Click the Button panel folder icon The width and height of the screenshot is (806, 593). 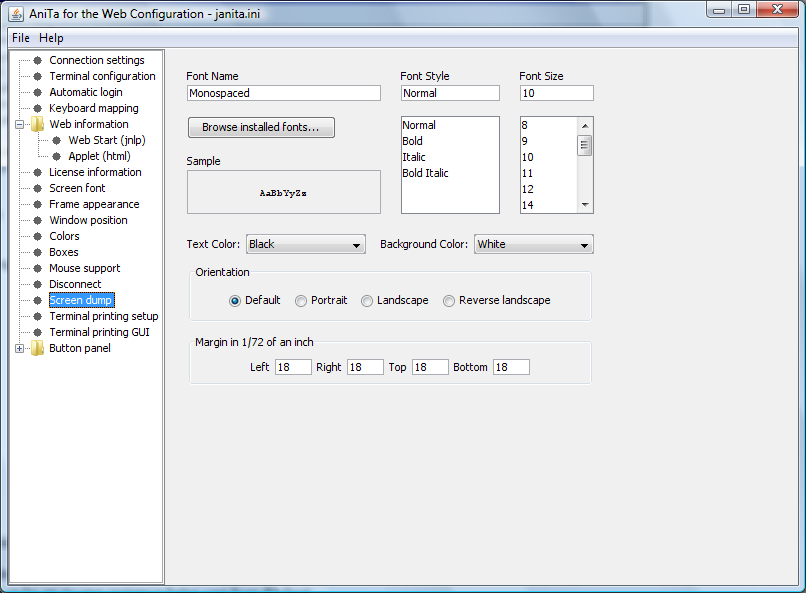click(x=37, y=348)
